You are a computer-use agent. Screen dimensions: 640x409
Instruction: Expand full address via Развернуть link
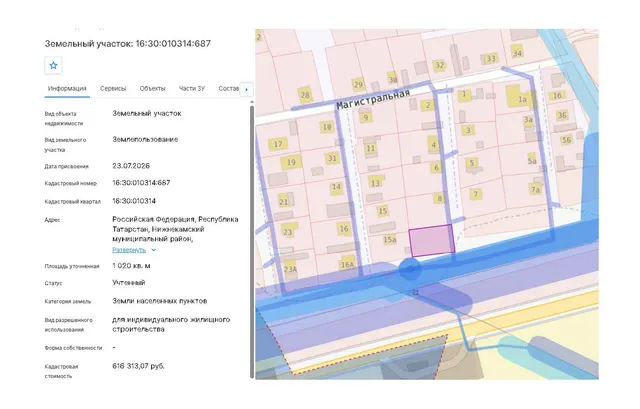coord(129,250)
